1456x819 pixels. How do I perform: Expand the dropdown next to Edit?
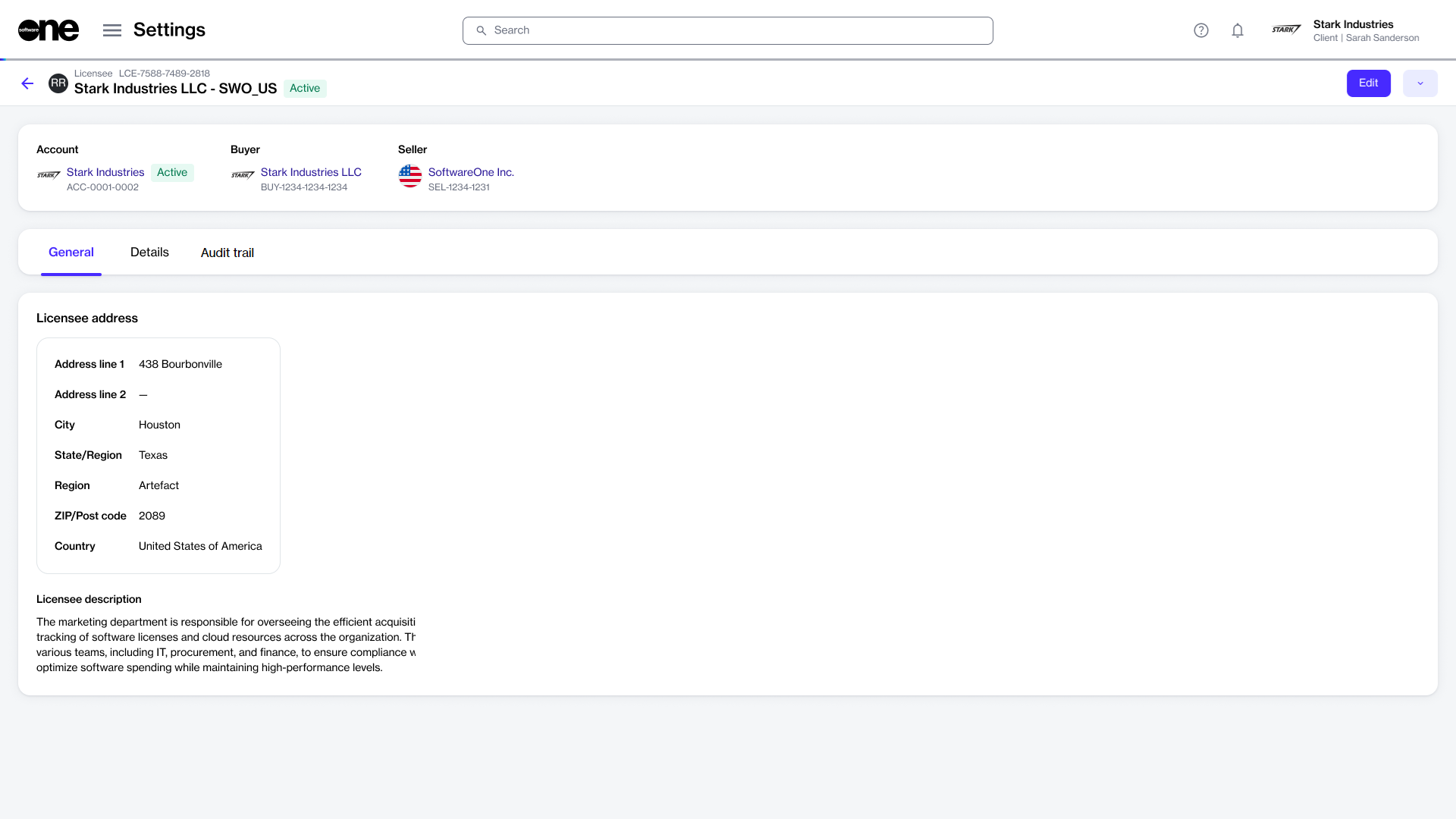(1420, 83)
